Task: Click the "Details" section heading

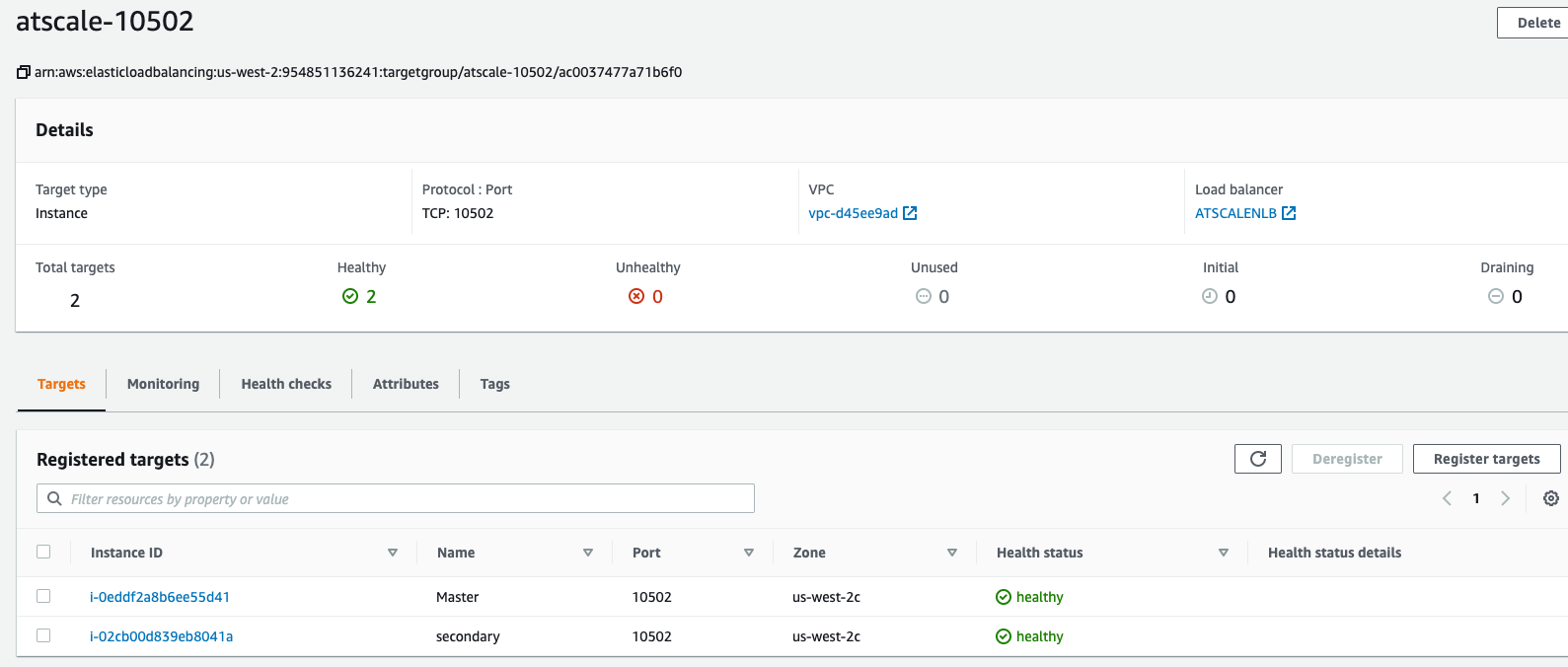Action: (64, 130)
